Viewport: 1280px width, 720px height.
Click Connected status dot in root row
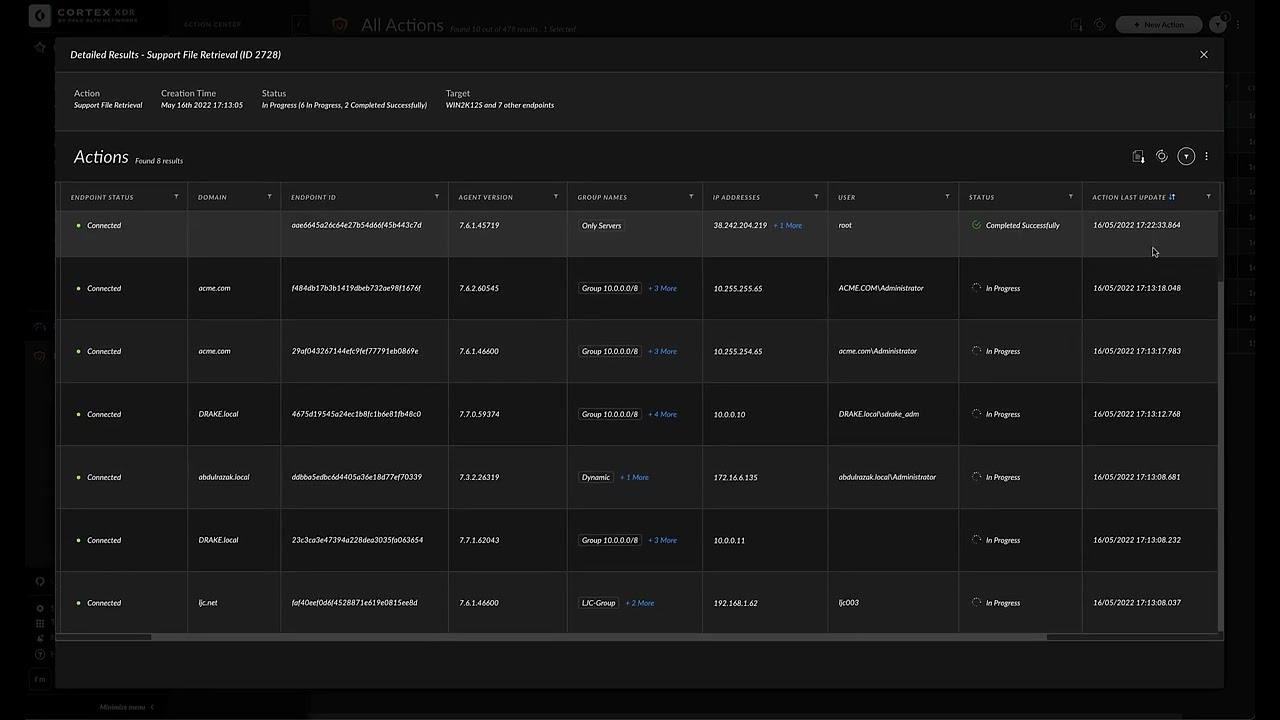(79, 225)
